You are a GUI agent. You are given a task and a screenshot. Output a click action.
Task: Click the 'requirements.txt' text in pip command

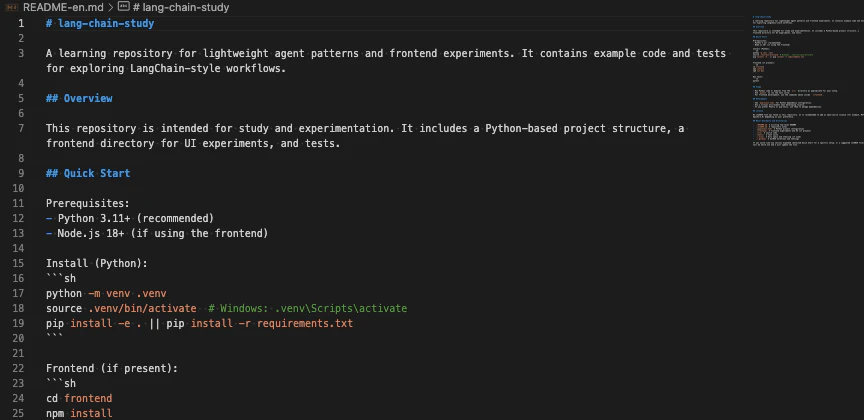(x=300, y=323)
